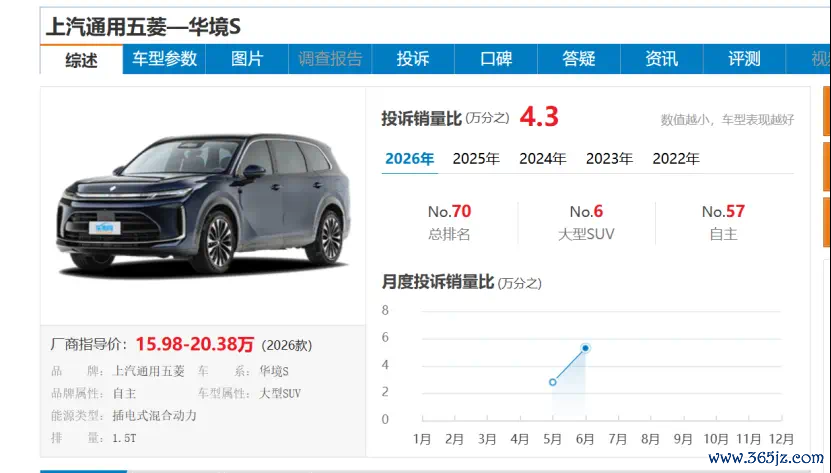Switch to the 答疑 tab
Screen dimensions: 831x473
(579, 59)
